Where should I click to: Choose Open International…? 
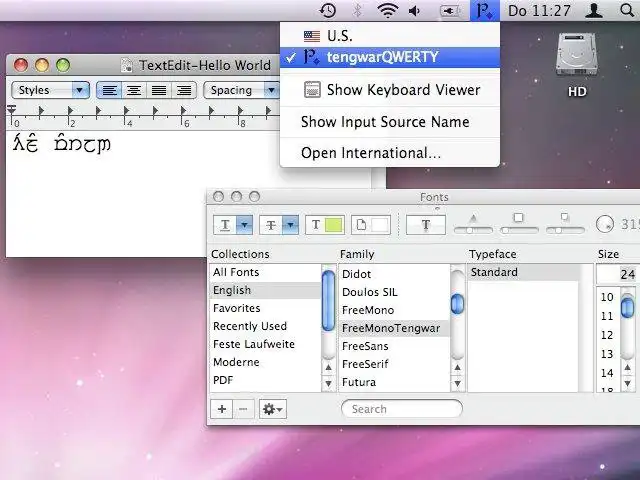tap(390, 153)
